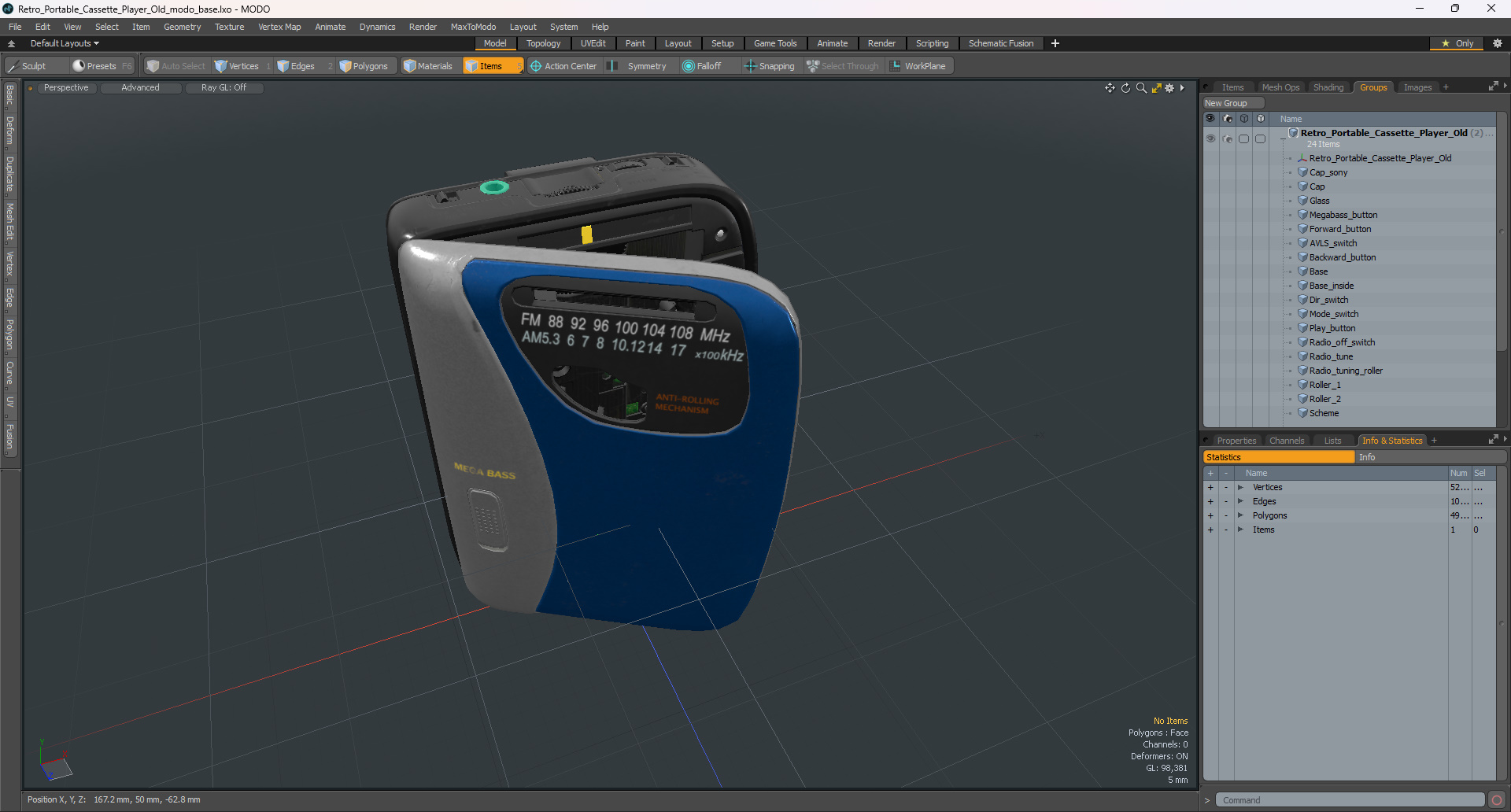Image resolution: width=1511 pixels, height=812 pixels.
Task: Select the Glass item in the list
Action: 1319,201
